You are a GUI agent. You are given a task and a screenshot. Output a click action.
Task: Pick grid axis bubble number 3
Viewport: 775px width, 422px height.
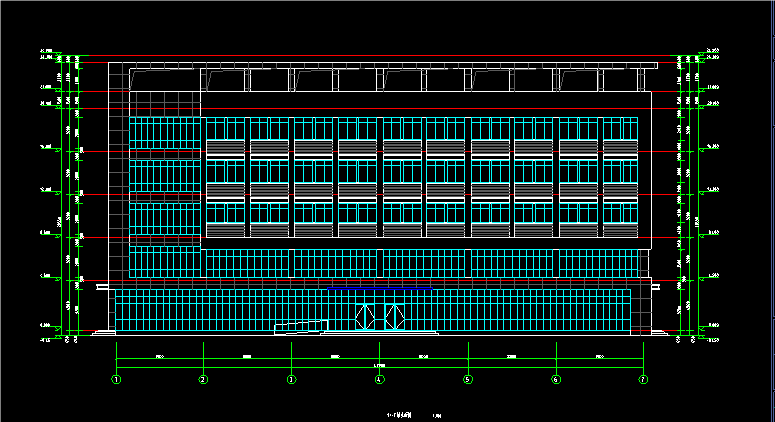pyautogui.click(x=292, y=380)
